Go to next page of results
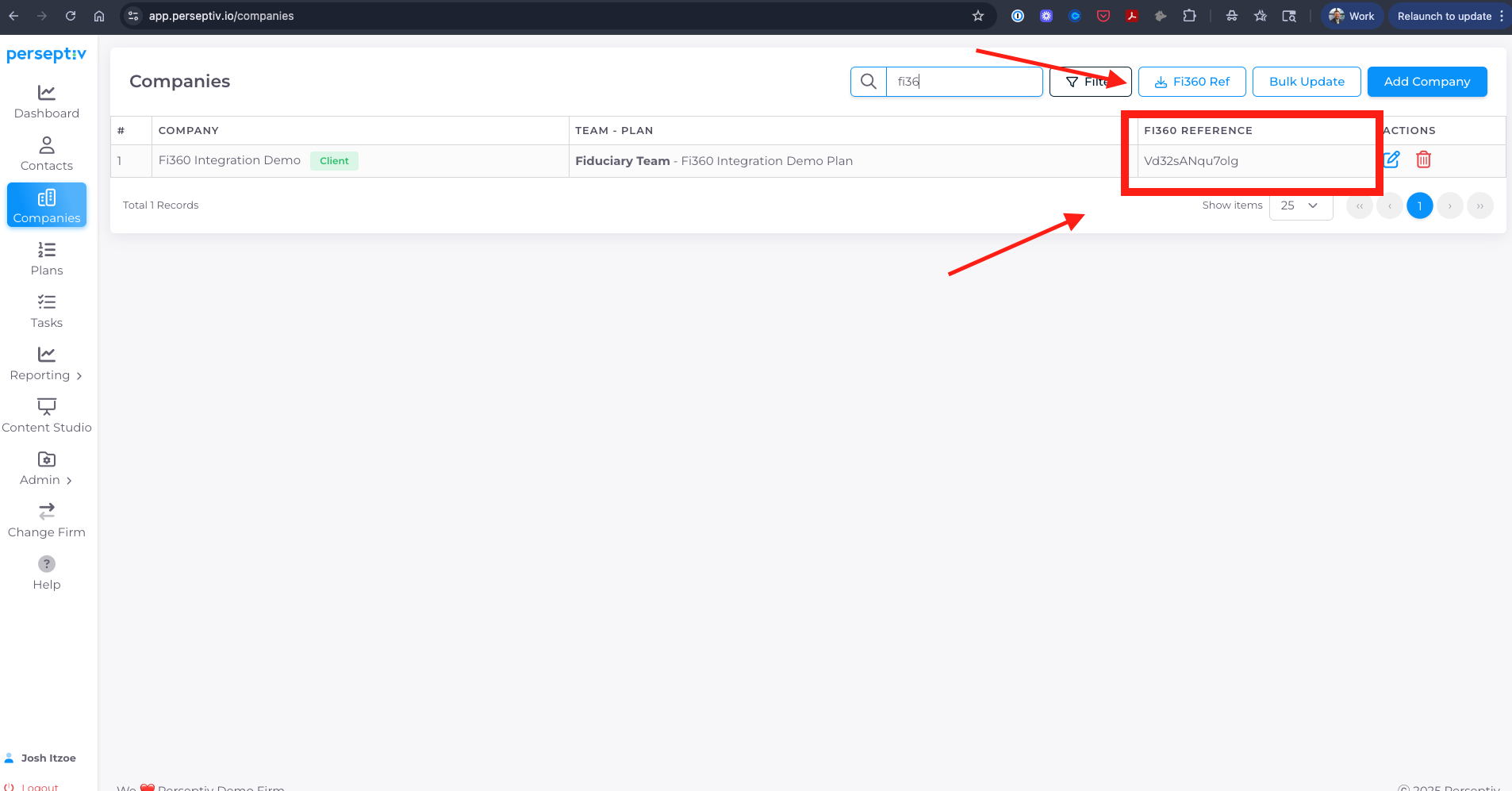This screenshot has width=1512, height=791. (1450, 206)
